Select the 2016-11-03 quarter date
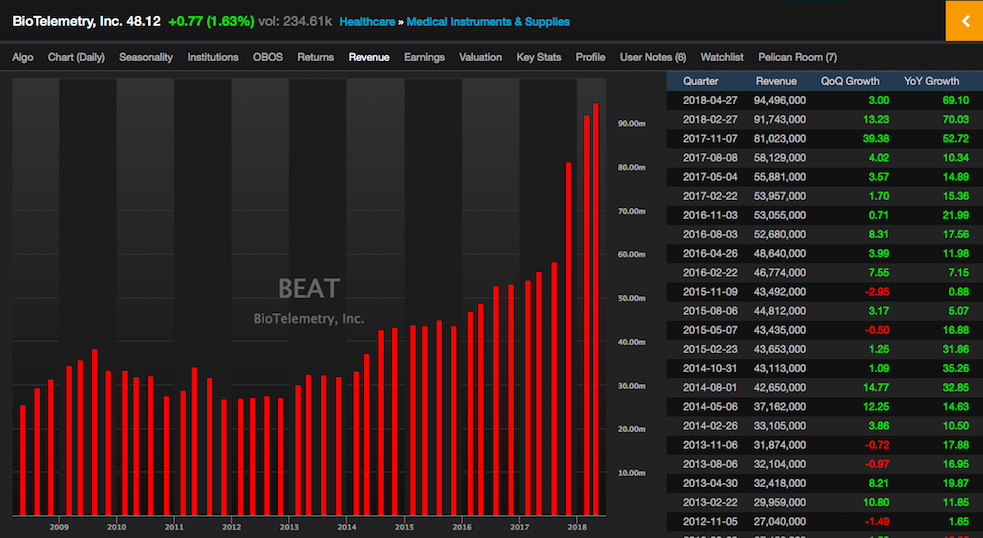The image size is (983, 538). tap(710, 215)
